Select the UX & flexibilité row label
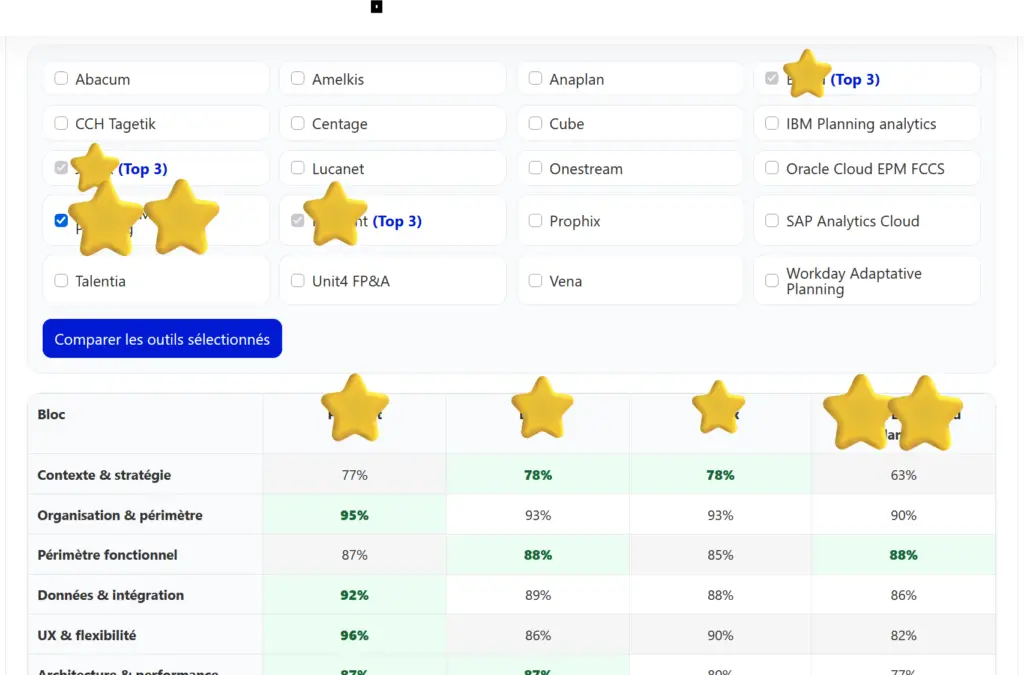The image size is (1024, 675). click(x=87, y=635)
